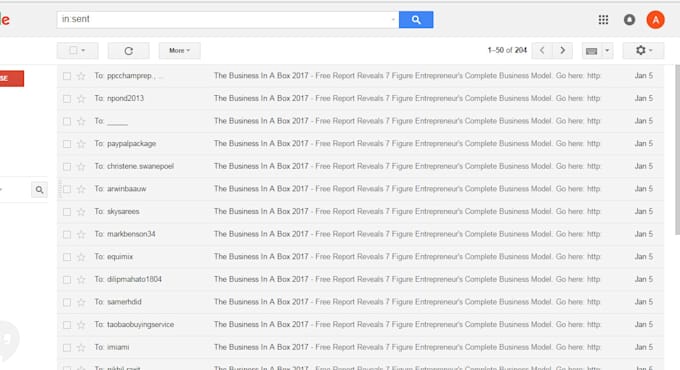The image size is (680, 370).
Task: Star the email to npond2013
Action: tap(81, 98)
